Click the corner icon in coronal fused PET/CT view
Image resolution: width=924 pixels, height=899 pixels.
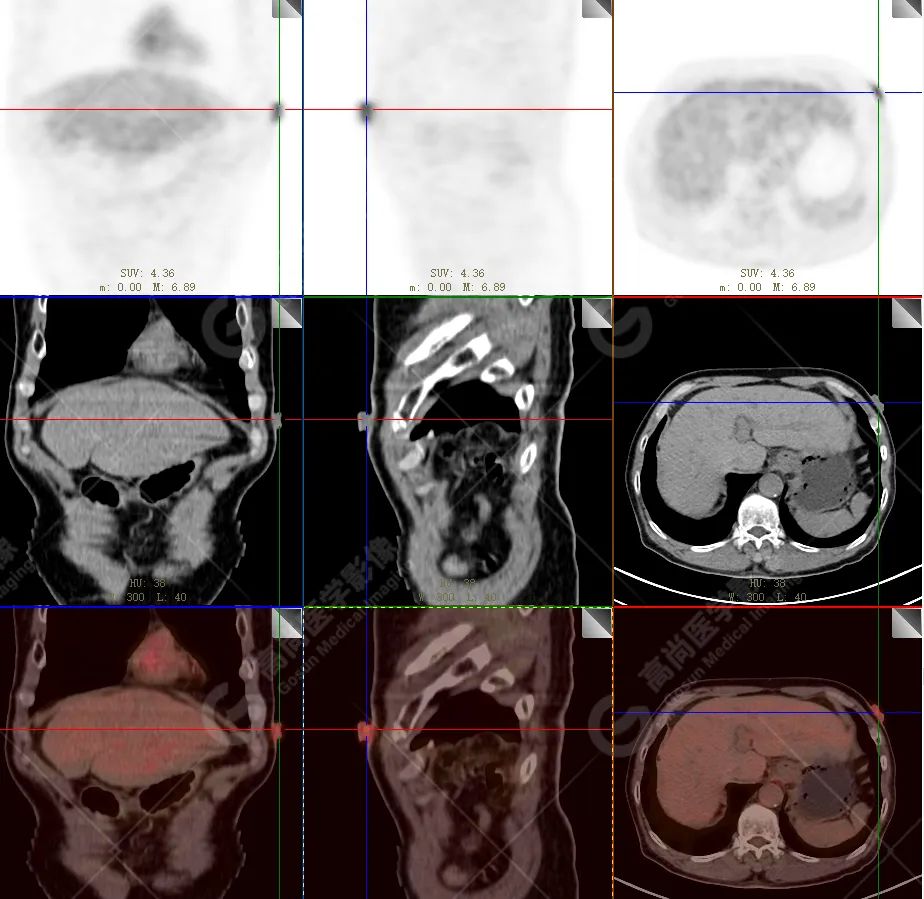(x=287, y=623)
